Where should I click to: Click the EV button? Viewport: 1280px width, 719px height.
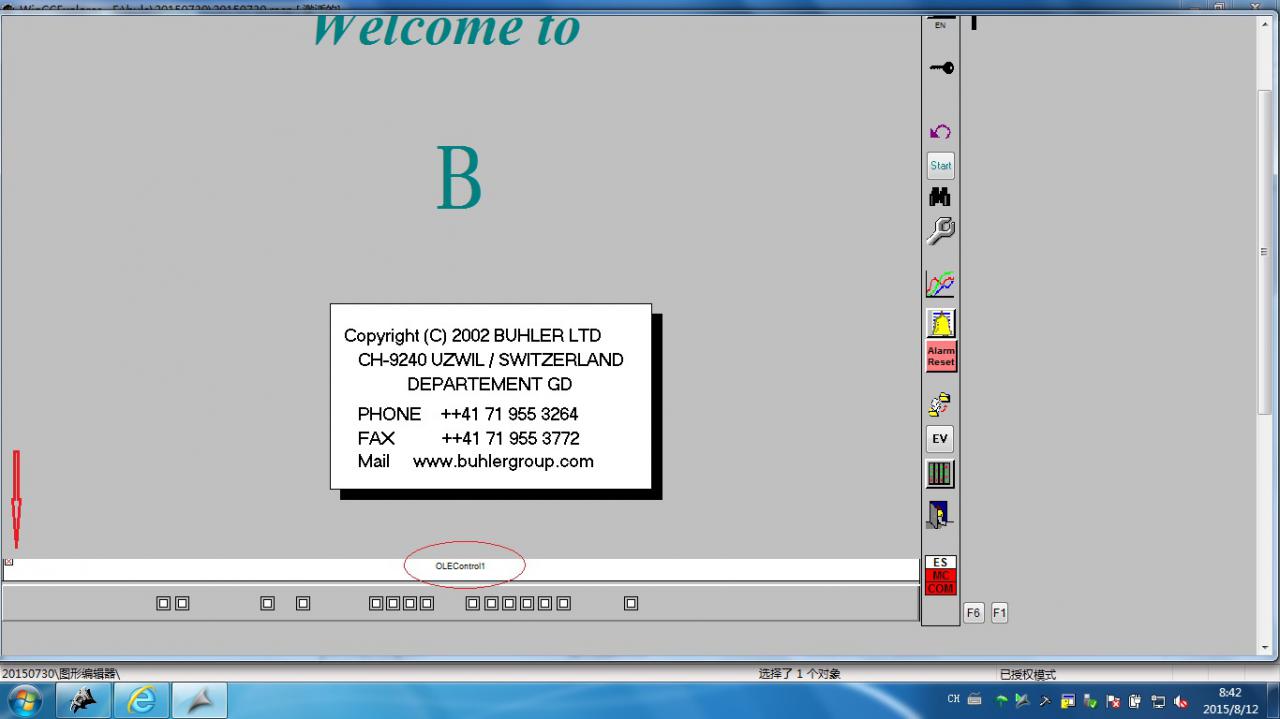point(940,439)
